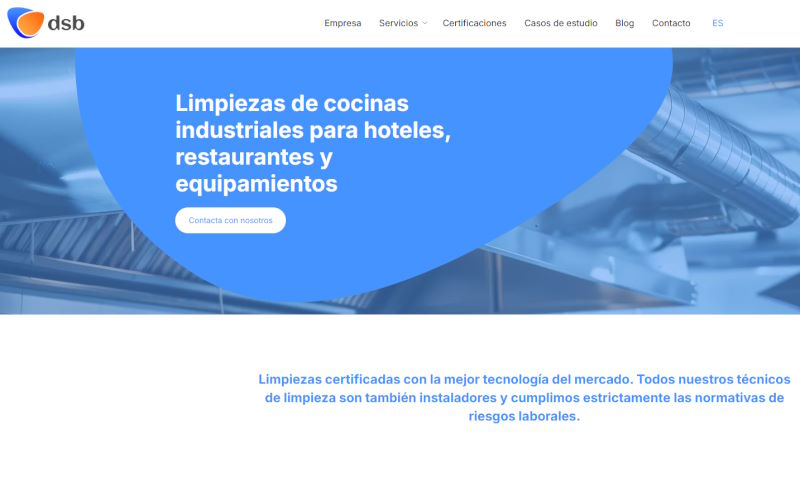Open the Contacto page
Image resolution: width=800 pixels, height=487 pixels.
[671, 23]
